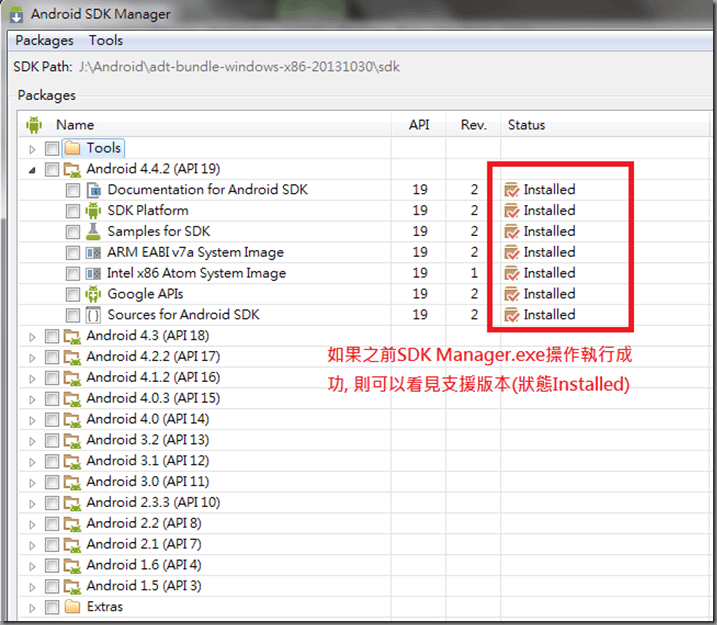Click the SDK Platform android icon

coord(93,211)
